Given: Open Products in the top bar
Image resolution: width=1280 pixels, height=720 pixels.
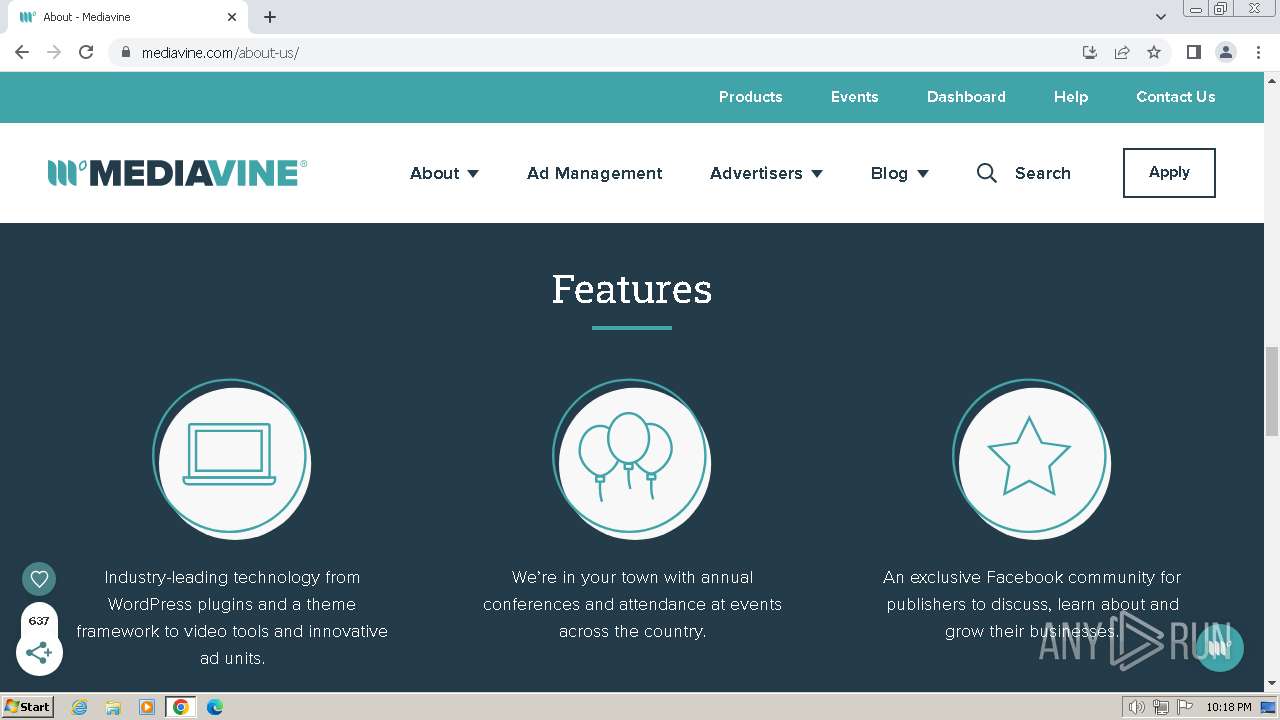Looking at the screenshot, I should (x=750, y=97).
